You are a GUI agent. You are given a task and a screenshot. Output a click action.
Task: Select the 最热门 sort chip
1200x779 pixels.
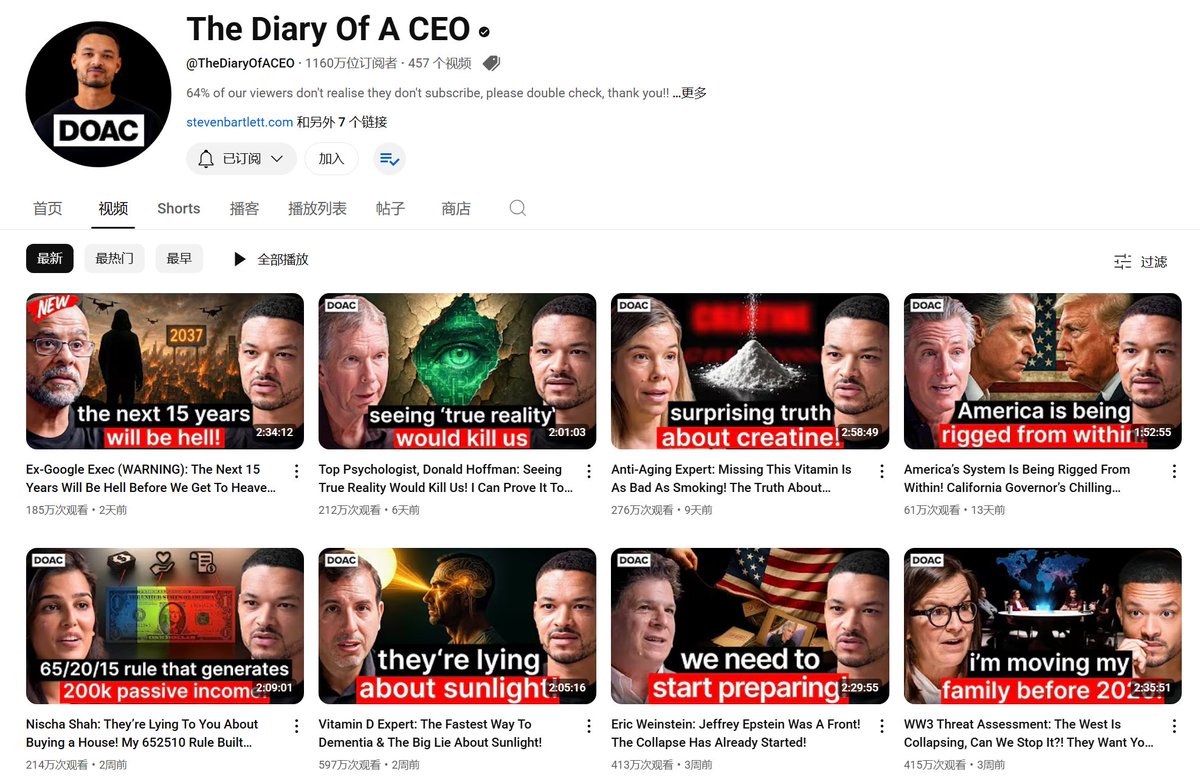114,259
